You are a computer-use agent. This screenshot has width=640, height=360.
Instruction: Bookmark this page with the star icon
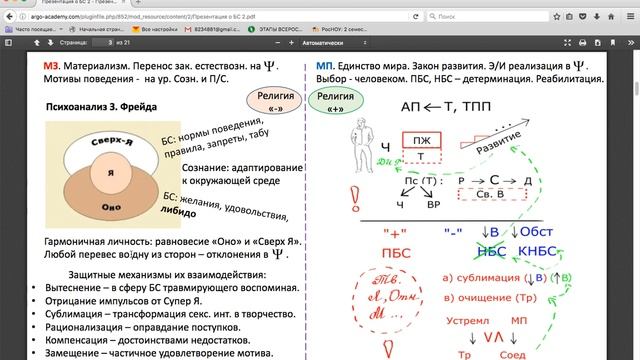(x=557, y=17)
